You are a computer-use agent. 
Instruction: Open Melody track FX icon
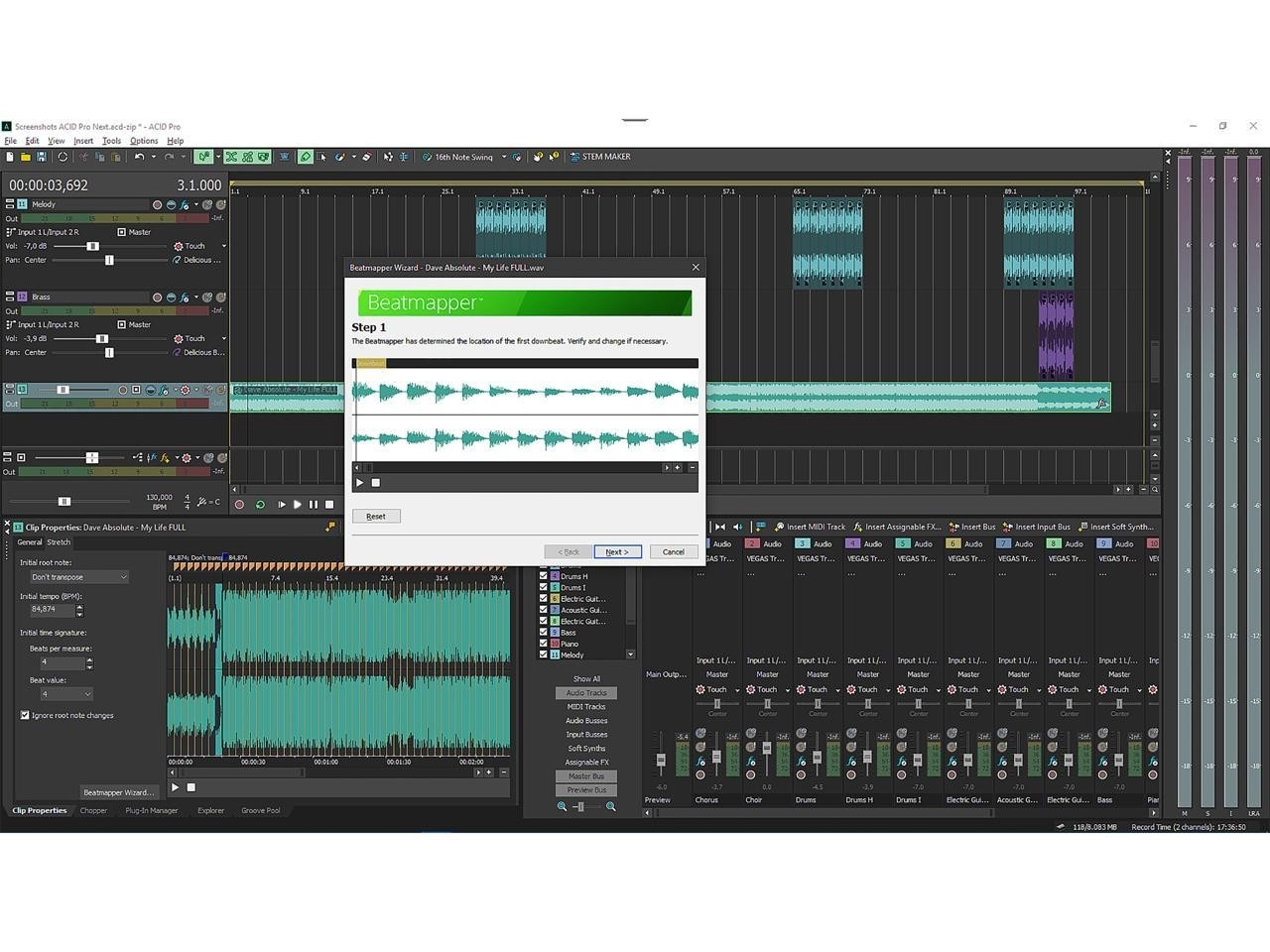[184, 204]
